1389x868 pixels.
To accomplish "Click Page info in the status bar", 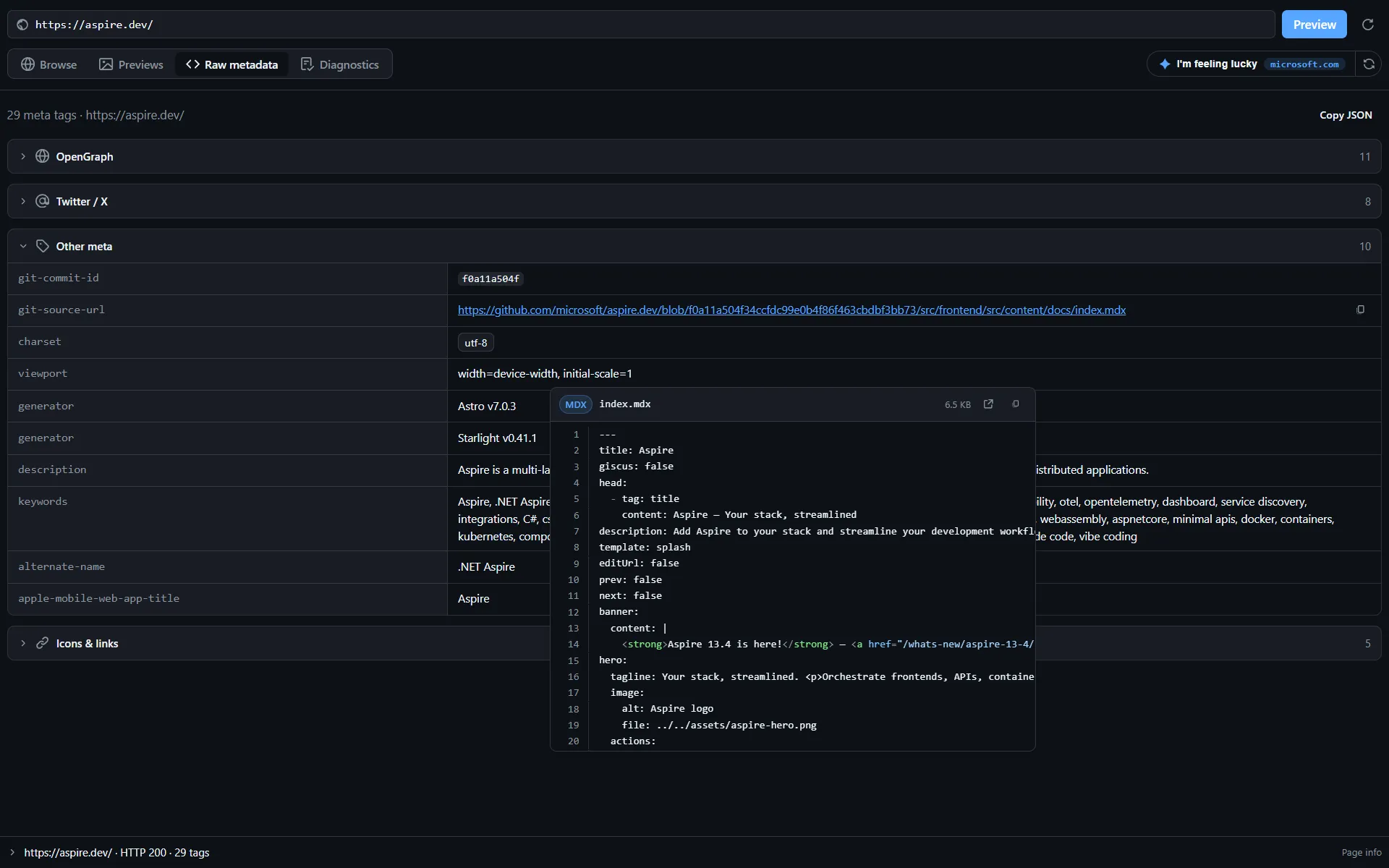I will (x=1361, y=852).
